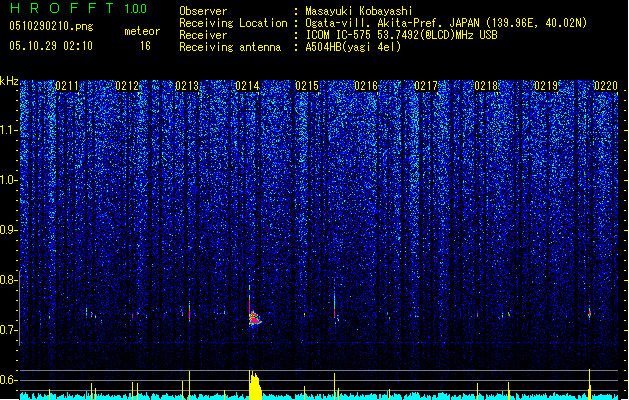Click the Receiver label
Screen dimensions: 629x400
click(x=203, y=35)
